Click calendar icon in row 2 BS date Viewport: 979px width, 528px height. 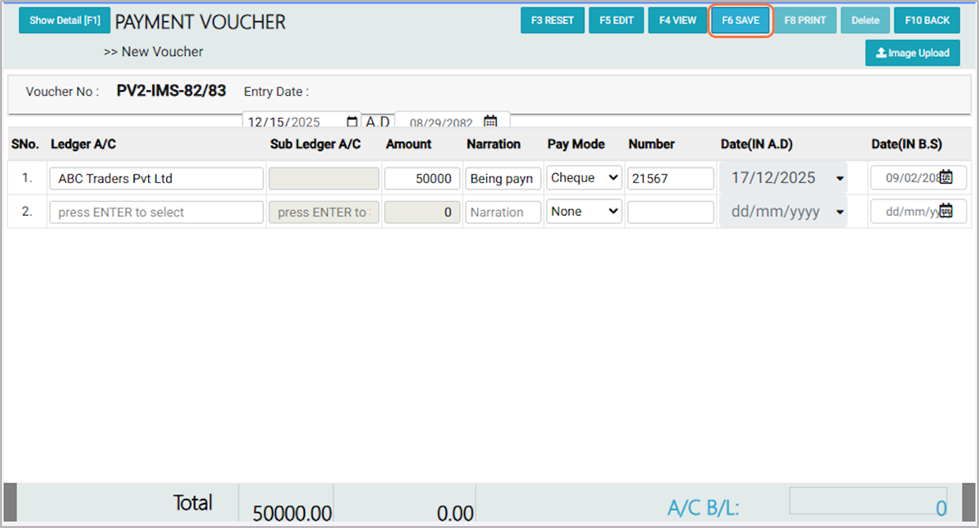pos(945,211)
